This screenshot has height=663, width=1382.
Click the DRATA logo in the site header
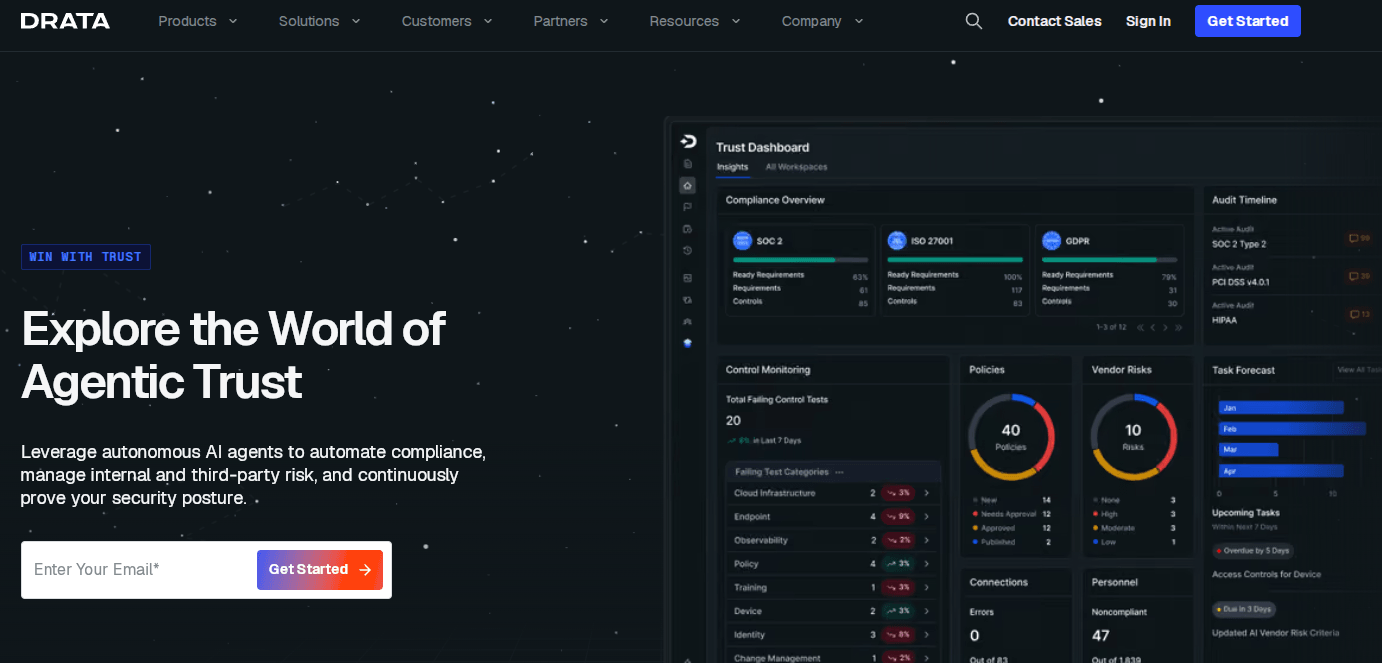pyautogui.click(x=65, y=21)
